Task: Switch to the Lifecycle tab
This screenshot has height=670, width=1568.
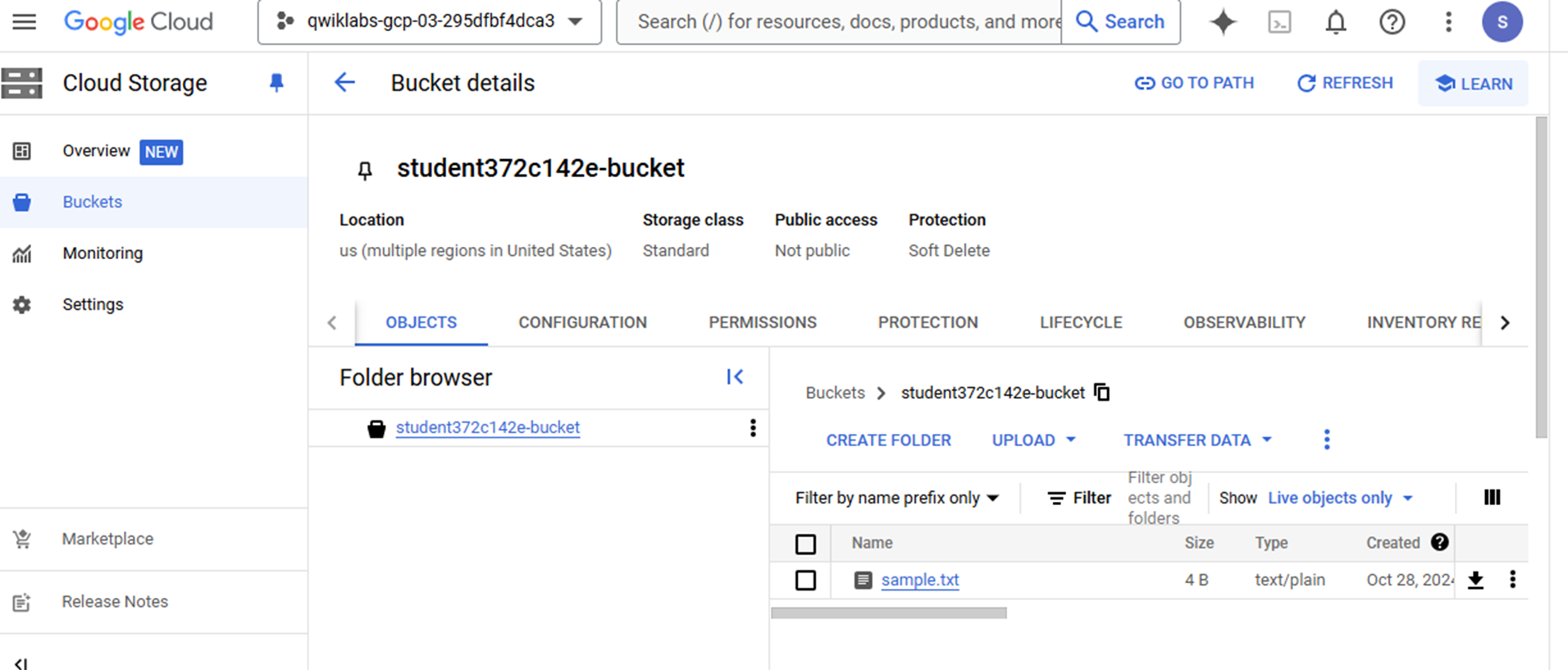Action: (x=1081, y=322)
